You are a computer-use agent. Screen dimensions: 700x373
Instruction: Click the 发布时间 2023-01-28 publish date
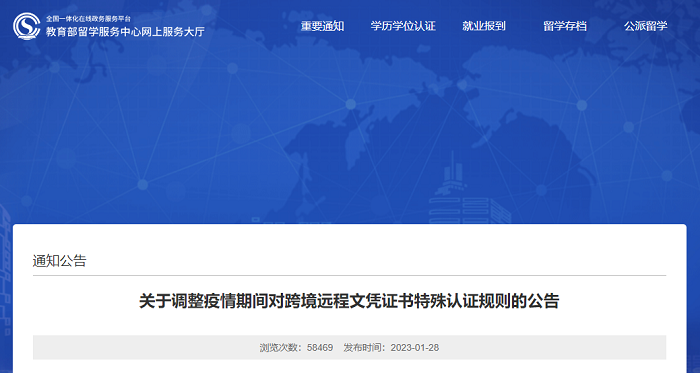tap(391, 348)
